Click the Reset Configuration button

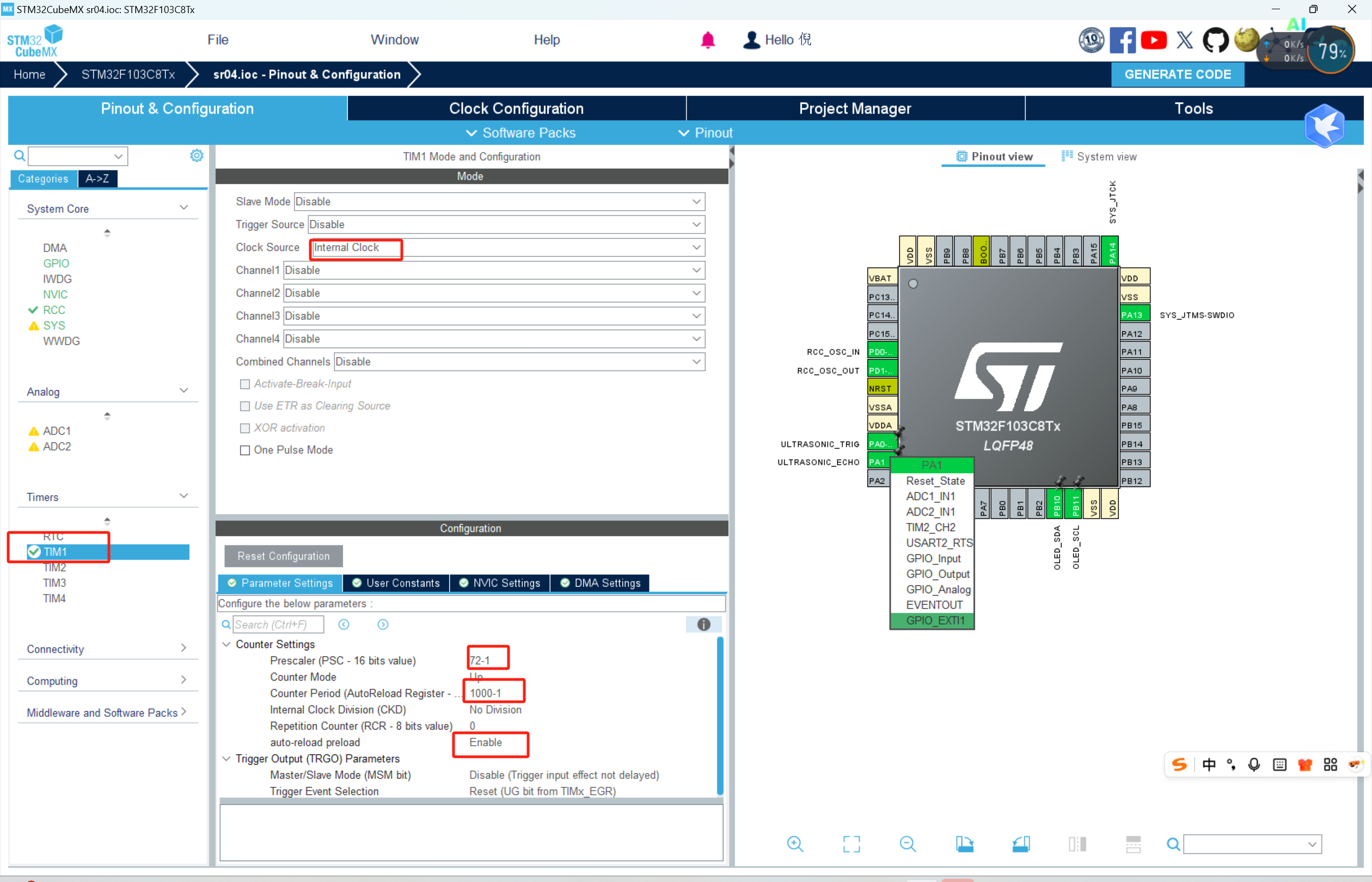[284, 556]
